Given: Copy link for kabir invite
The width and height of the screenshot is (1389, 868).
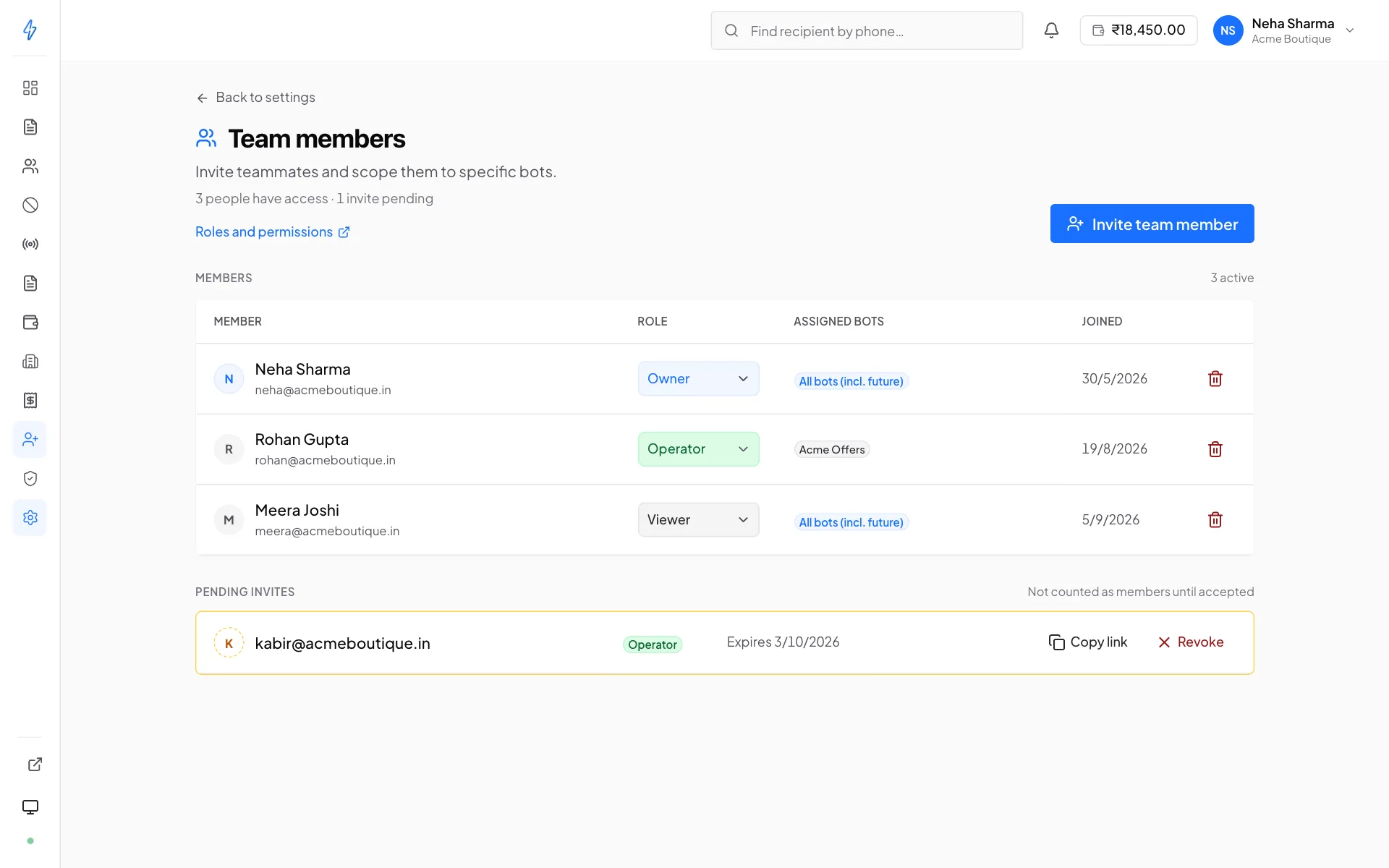Looking at the screenshot, I should tap(1088, 642).
